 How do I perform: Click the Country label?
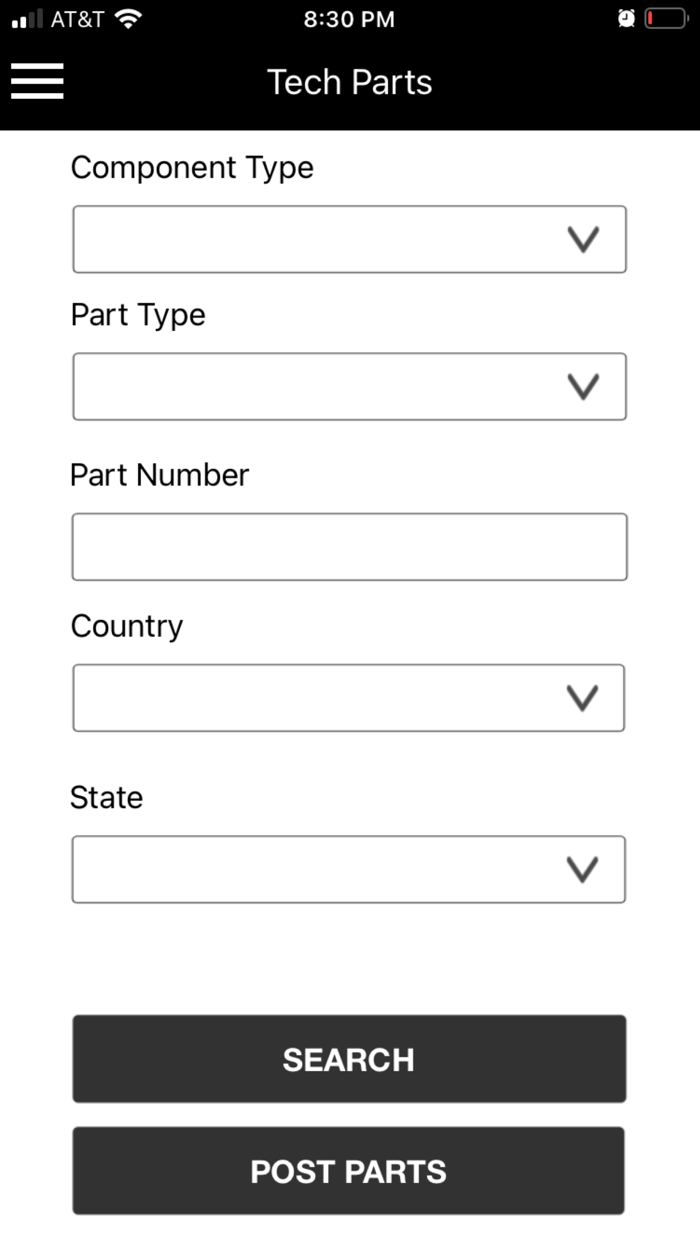126,625
